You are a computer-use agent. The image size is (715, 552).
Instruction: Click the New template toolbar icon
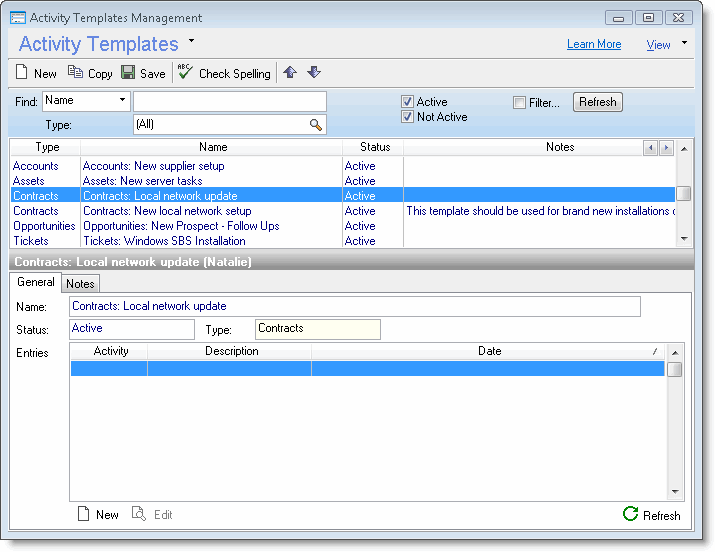click(x=23, y=73)
